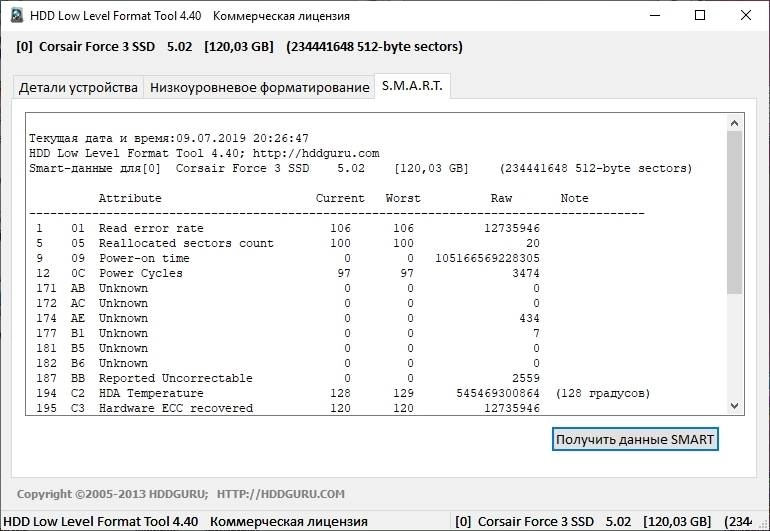Click the Copyright ©2005-2013 HDDGURU text
The width and height of the screenshot is (770, 531).
click(x=112, y=494)
